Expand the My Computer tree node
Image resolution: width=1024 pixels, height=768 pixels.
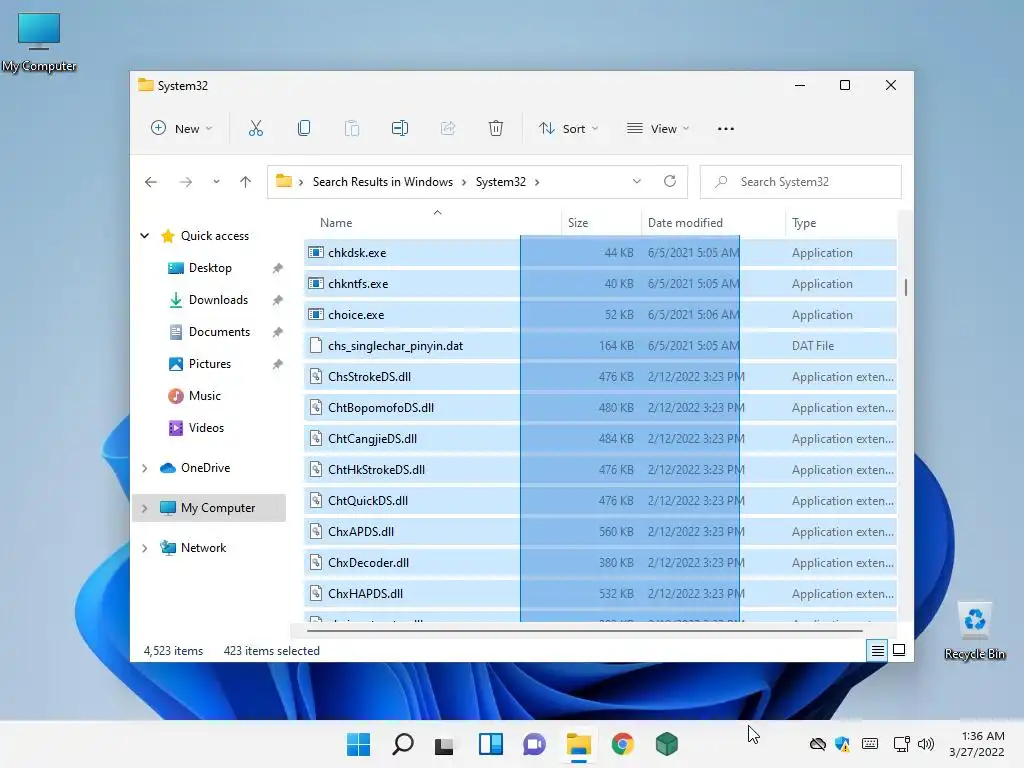(x=145, y=508)
